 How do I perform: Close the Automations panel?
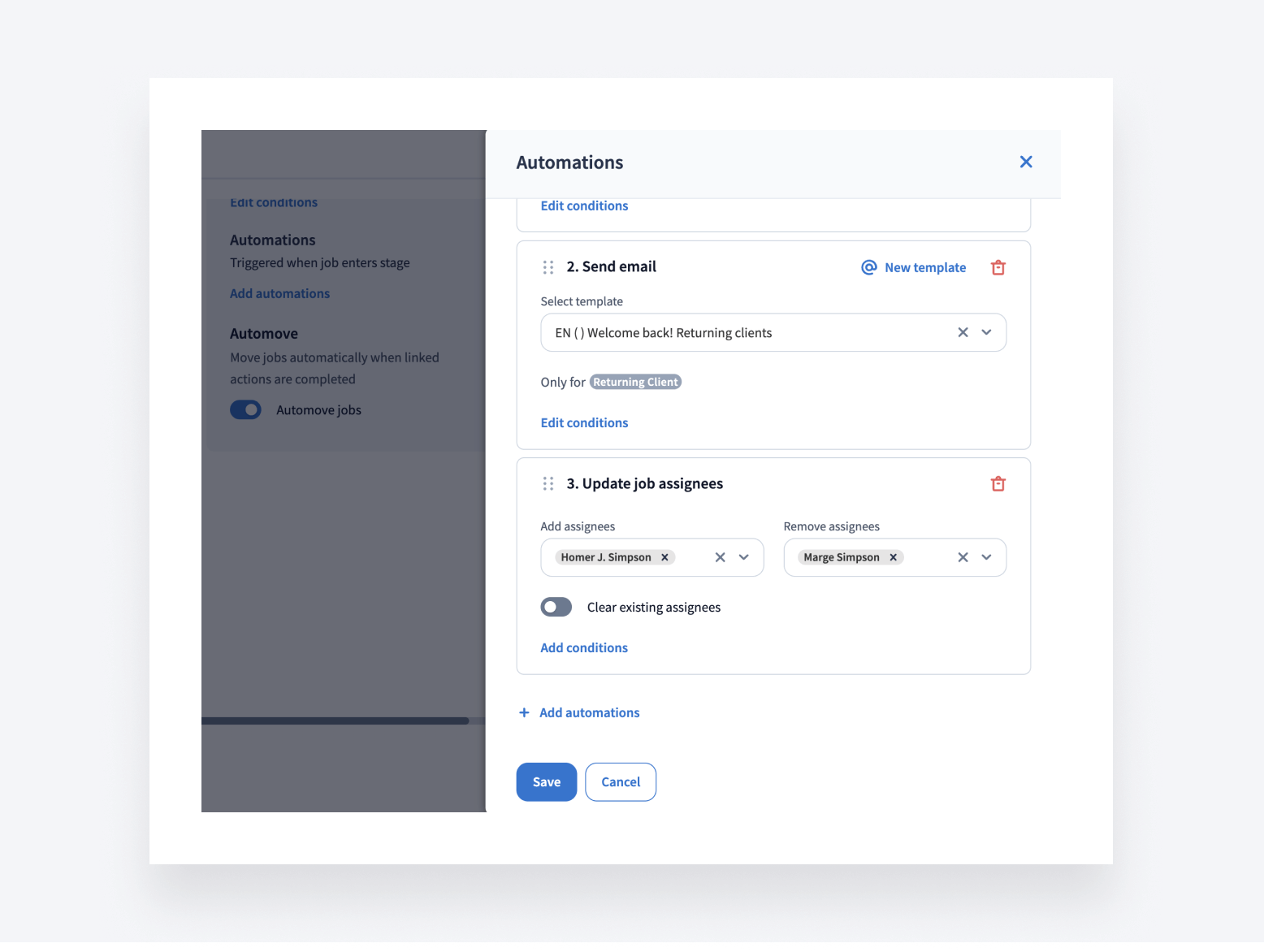click(1026, 162)
